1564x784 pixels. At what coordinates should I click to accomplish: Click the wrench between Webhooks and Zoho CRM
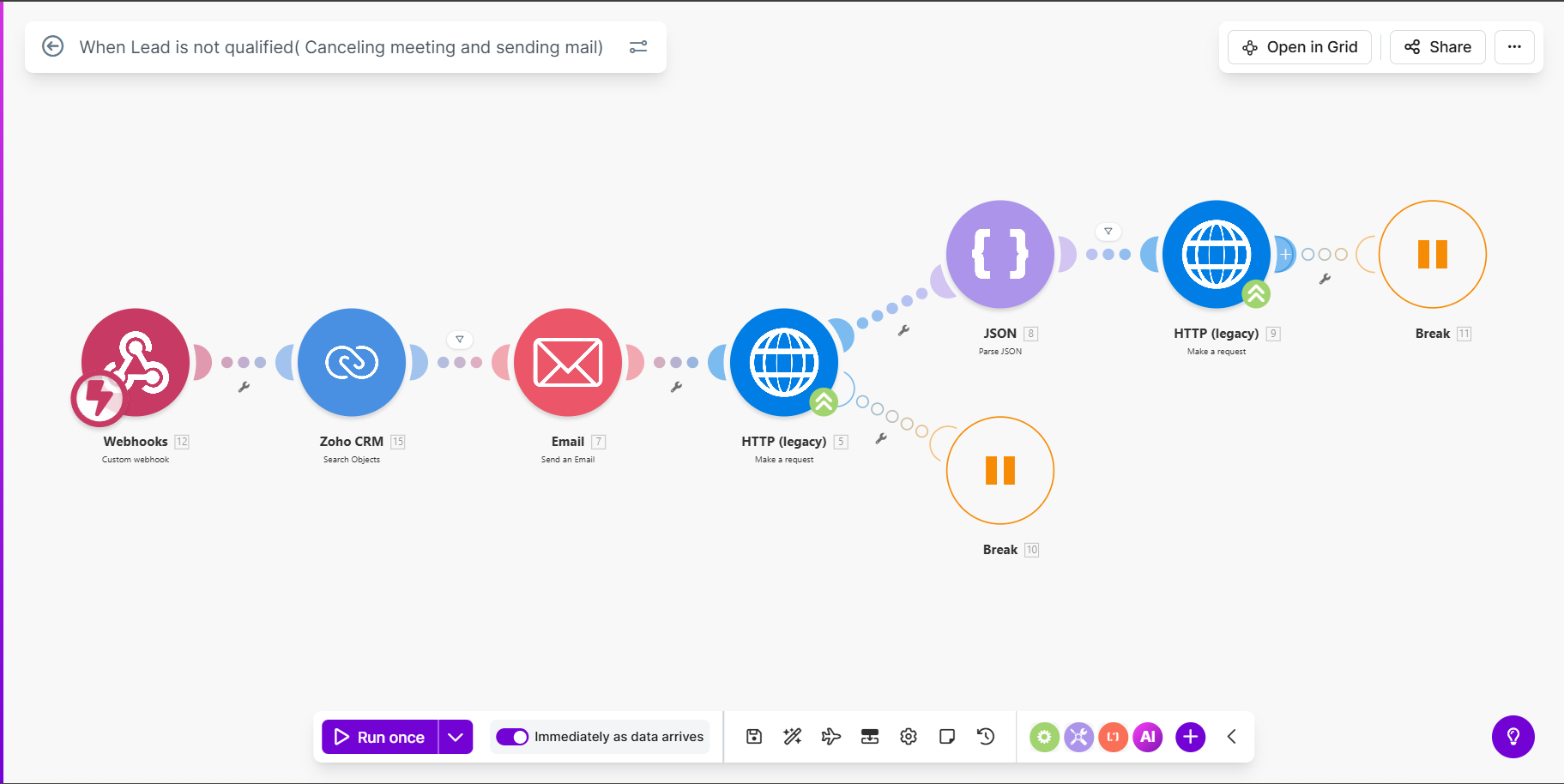tap(244, 387)
